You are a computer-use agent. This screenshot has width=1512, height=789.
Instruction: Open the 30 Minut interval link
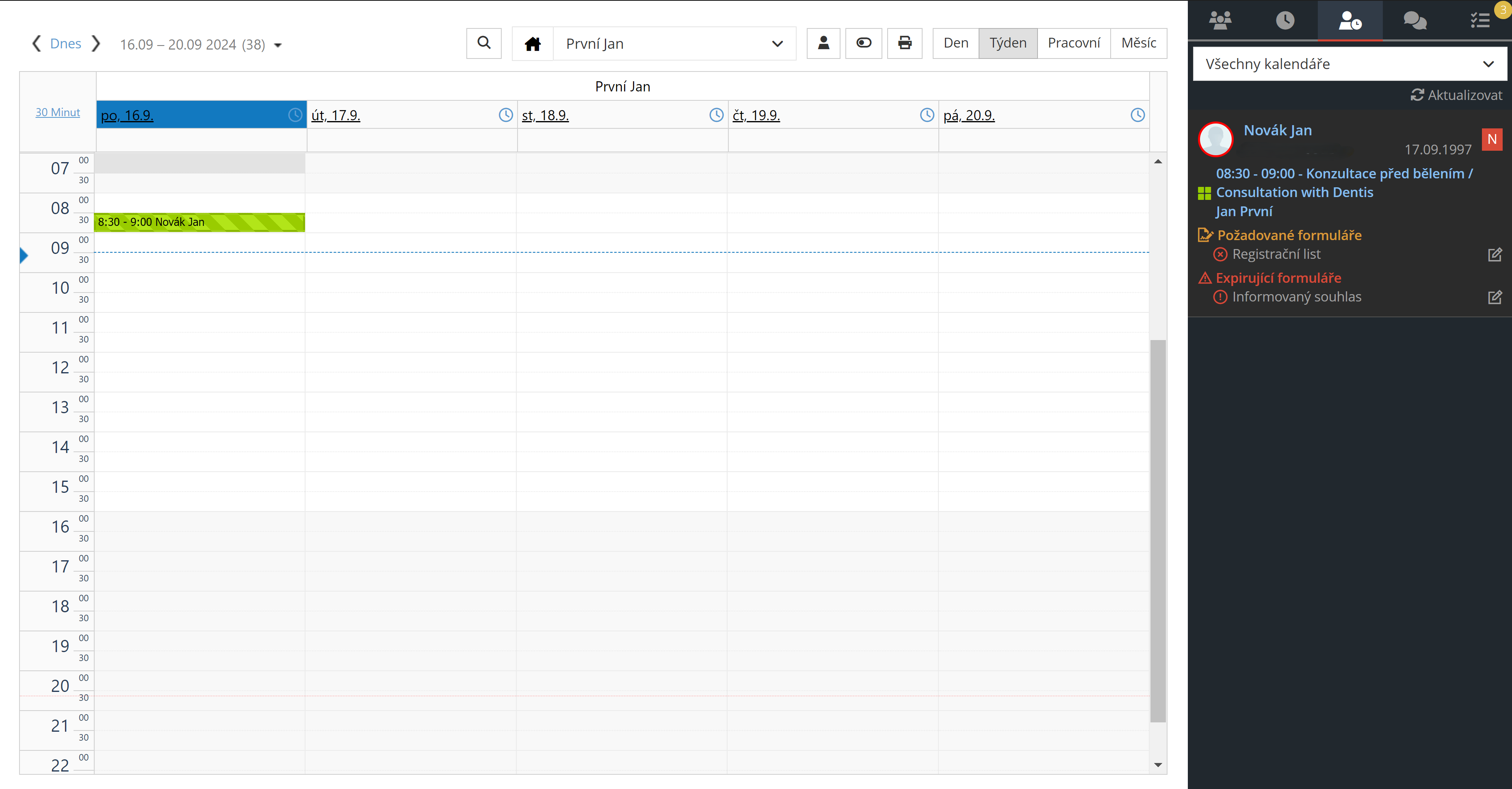pyautogui.click(x=58, y=112)
